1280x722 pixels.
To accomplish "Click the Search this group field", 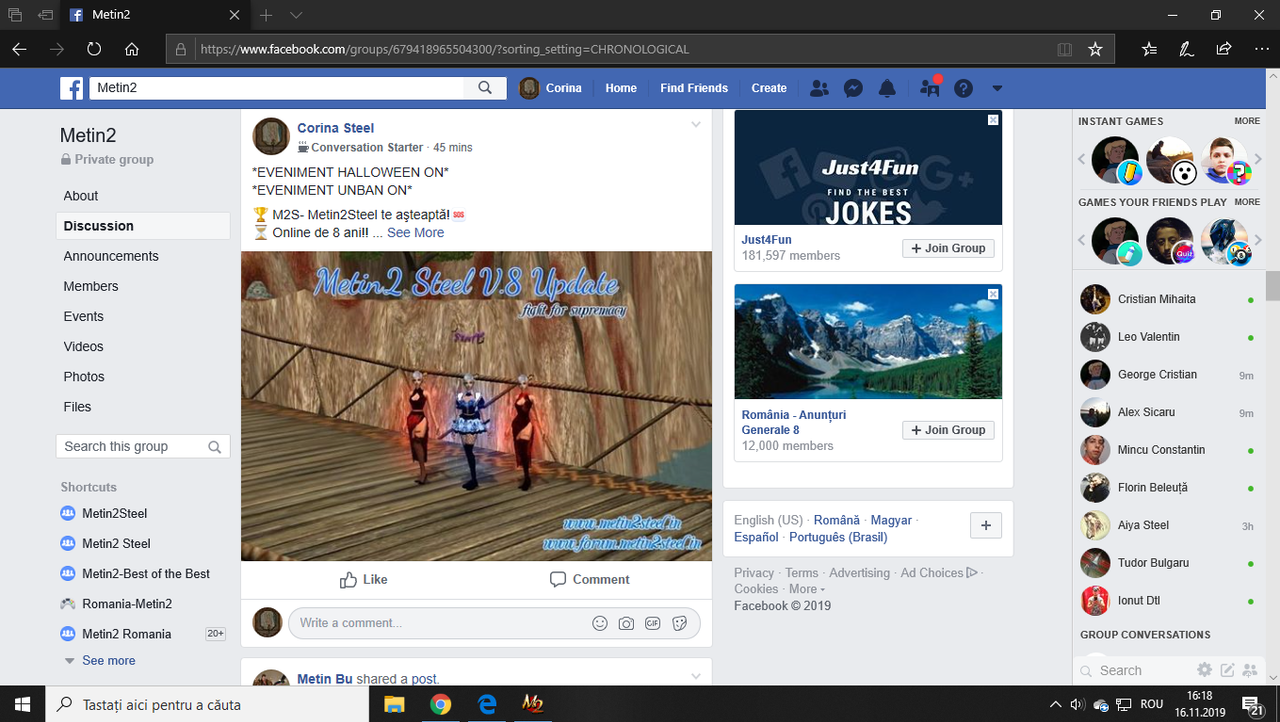I will (x=143, y=447).
